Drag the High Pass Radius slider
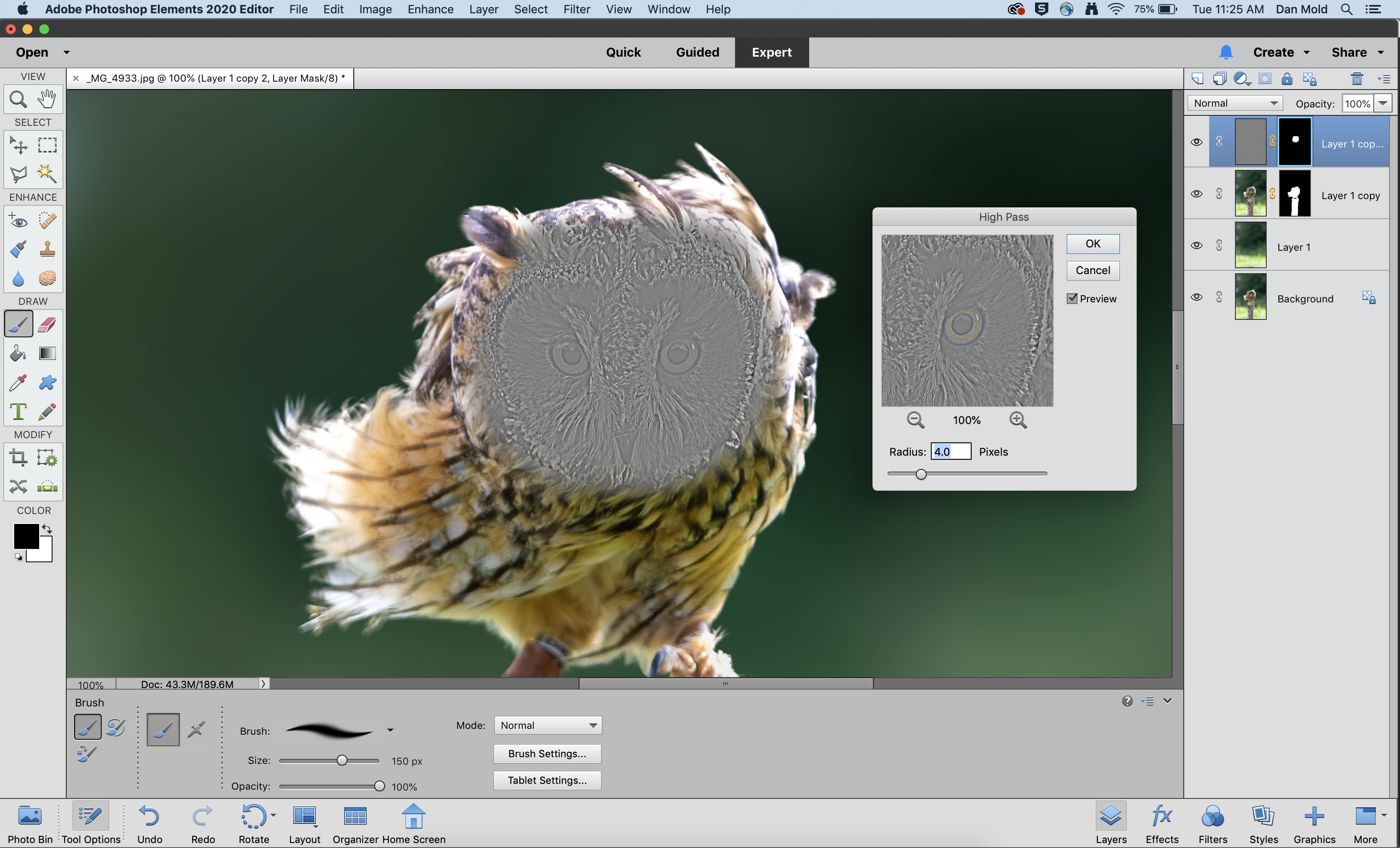 pos(921,474)
